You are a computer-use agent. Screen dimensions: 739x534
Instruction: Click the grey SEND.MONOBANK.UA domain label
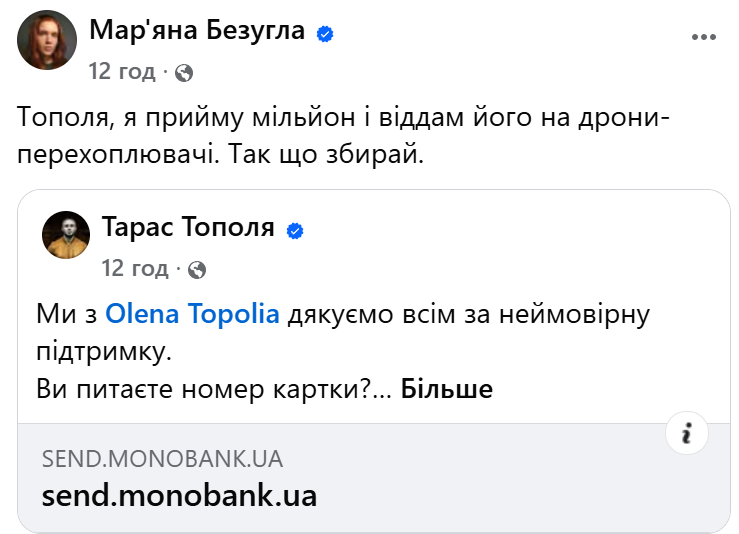pos(162,459)
